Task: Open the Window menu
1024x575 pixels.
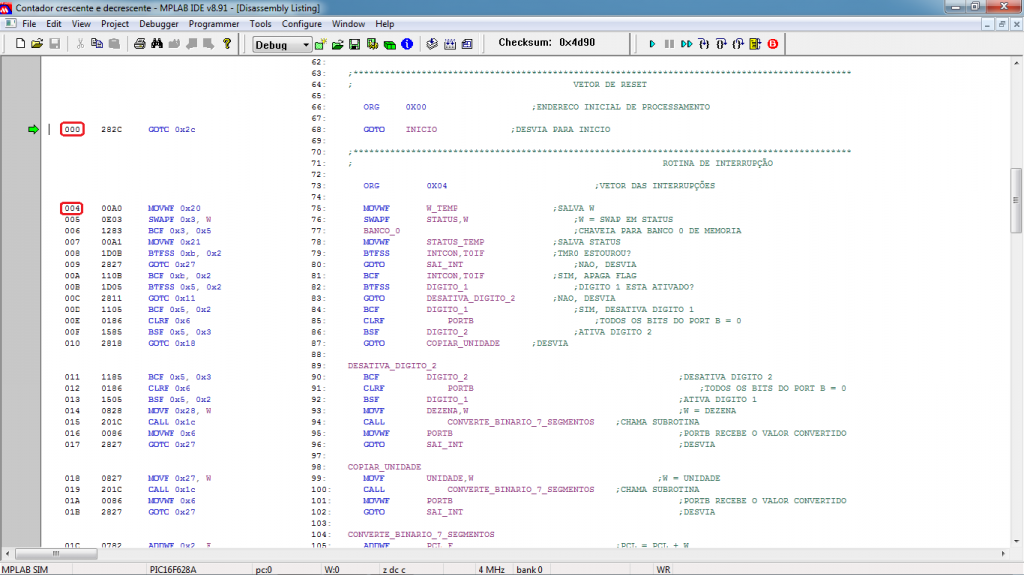Action: pos(348,24)
